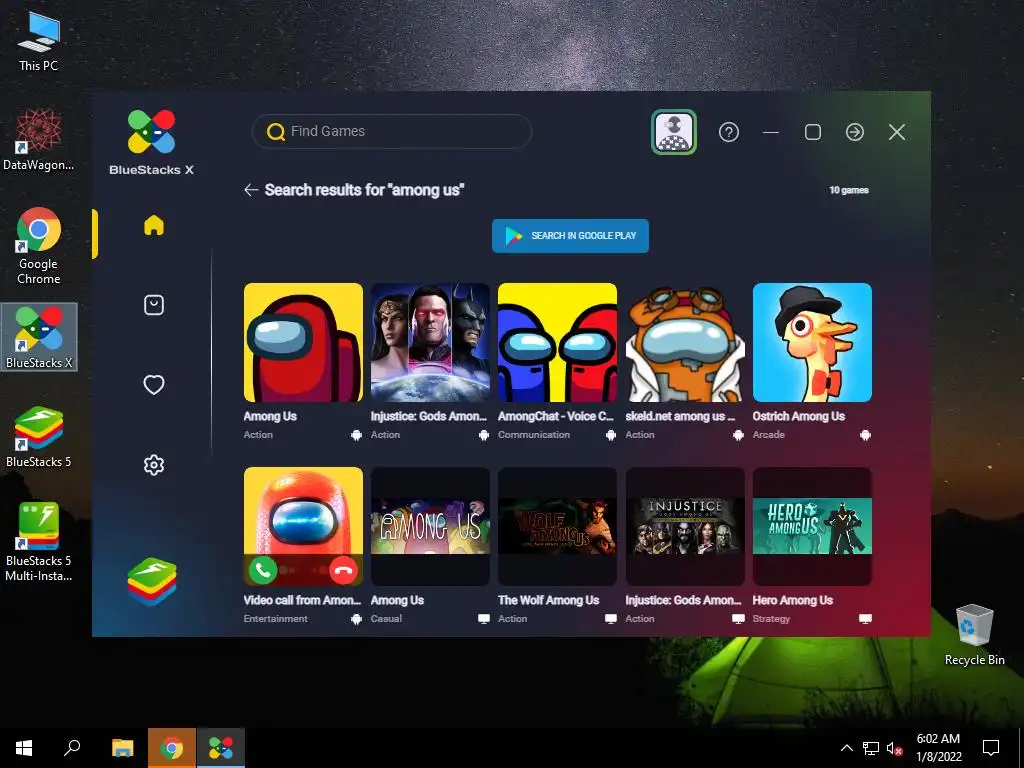This screenshot has height=768, width=1024.
Task: Click "AmongChat - Voice C..." title text
Action: tap(556, 416)
